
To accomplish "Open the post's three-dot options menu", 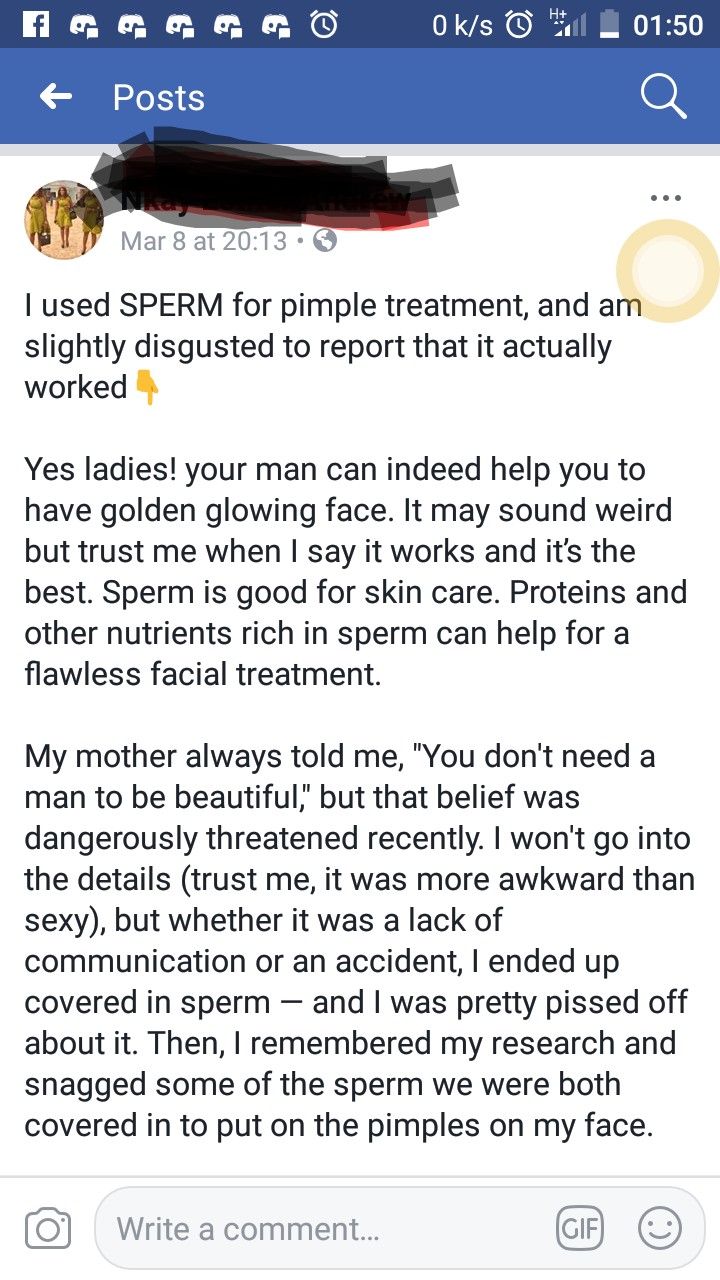I will click(x=665, y=198).
